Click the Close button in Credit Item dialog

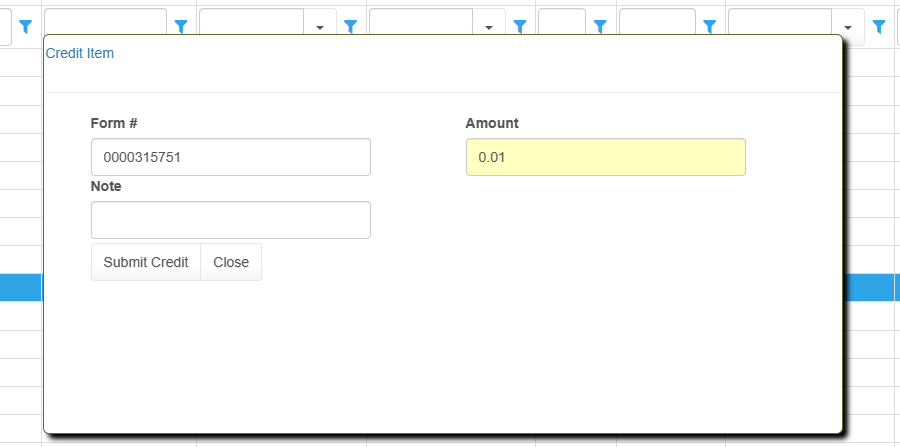coord(231,262)
